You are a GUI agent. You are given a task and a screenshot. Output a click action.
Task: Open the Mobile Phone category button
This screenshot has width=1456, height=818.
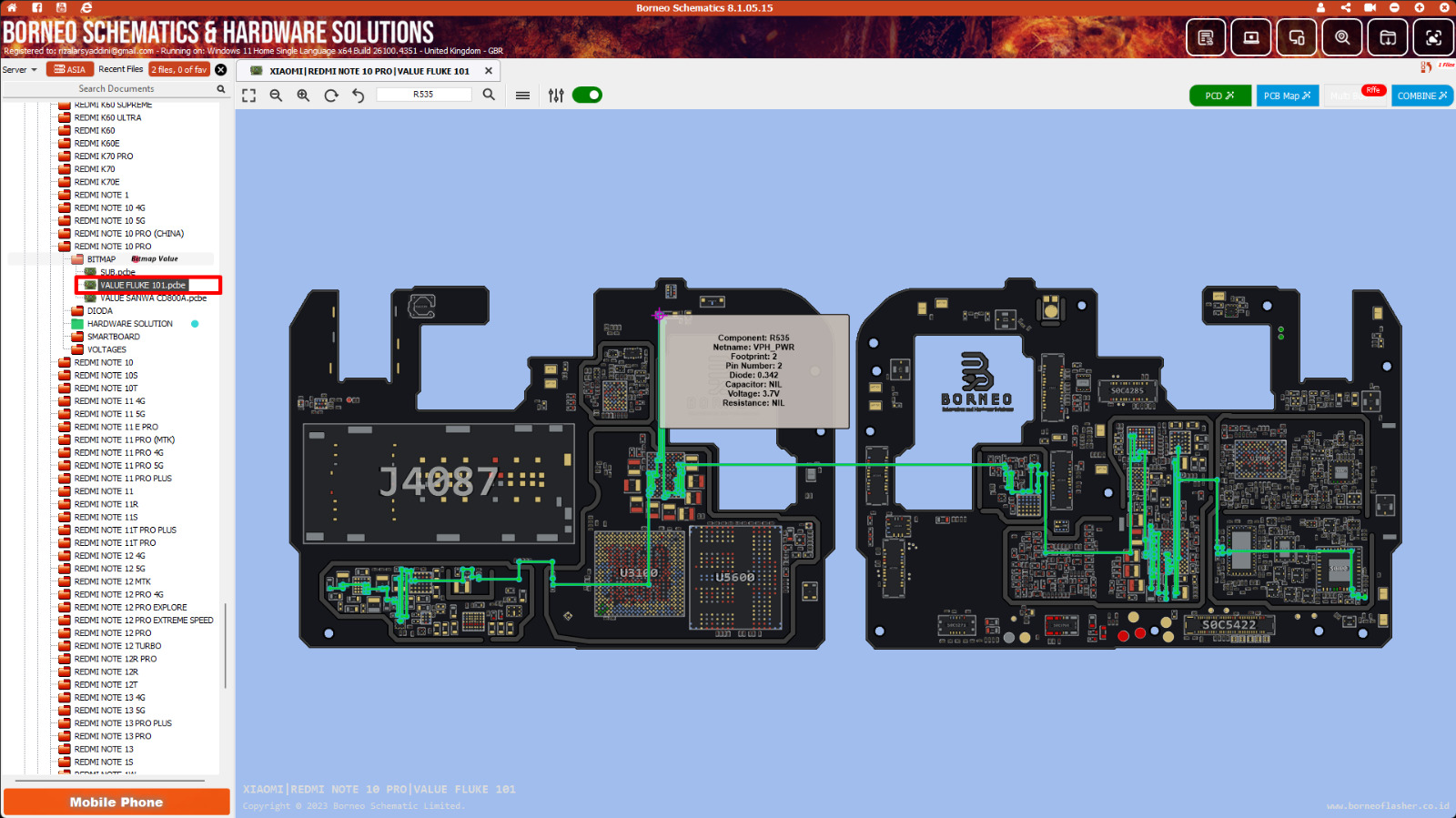pos(116,802)
